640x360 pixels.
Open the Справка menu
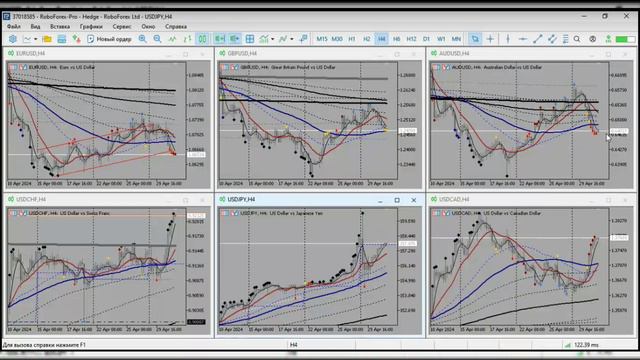click(x=176, y=27)
